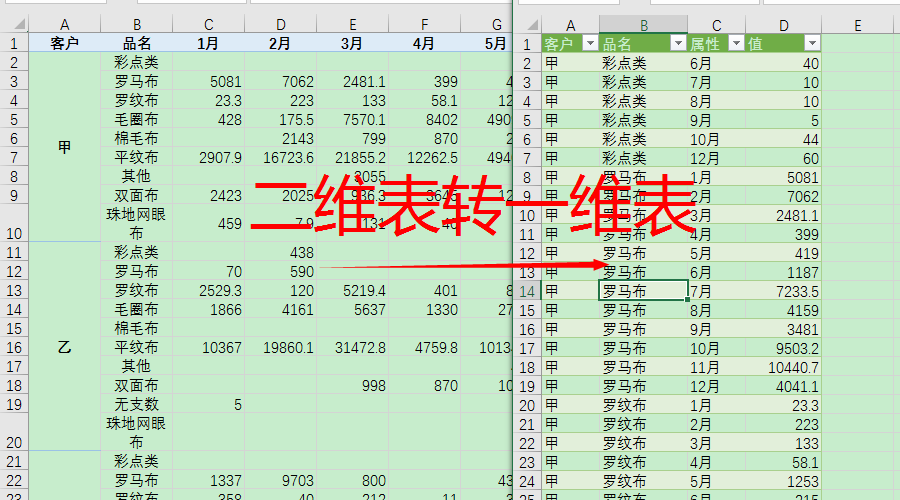
Task: Select merged cell 乙 in left sheet
Action: 64,346
